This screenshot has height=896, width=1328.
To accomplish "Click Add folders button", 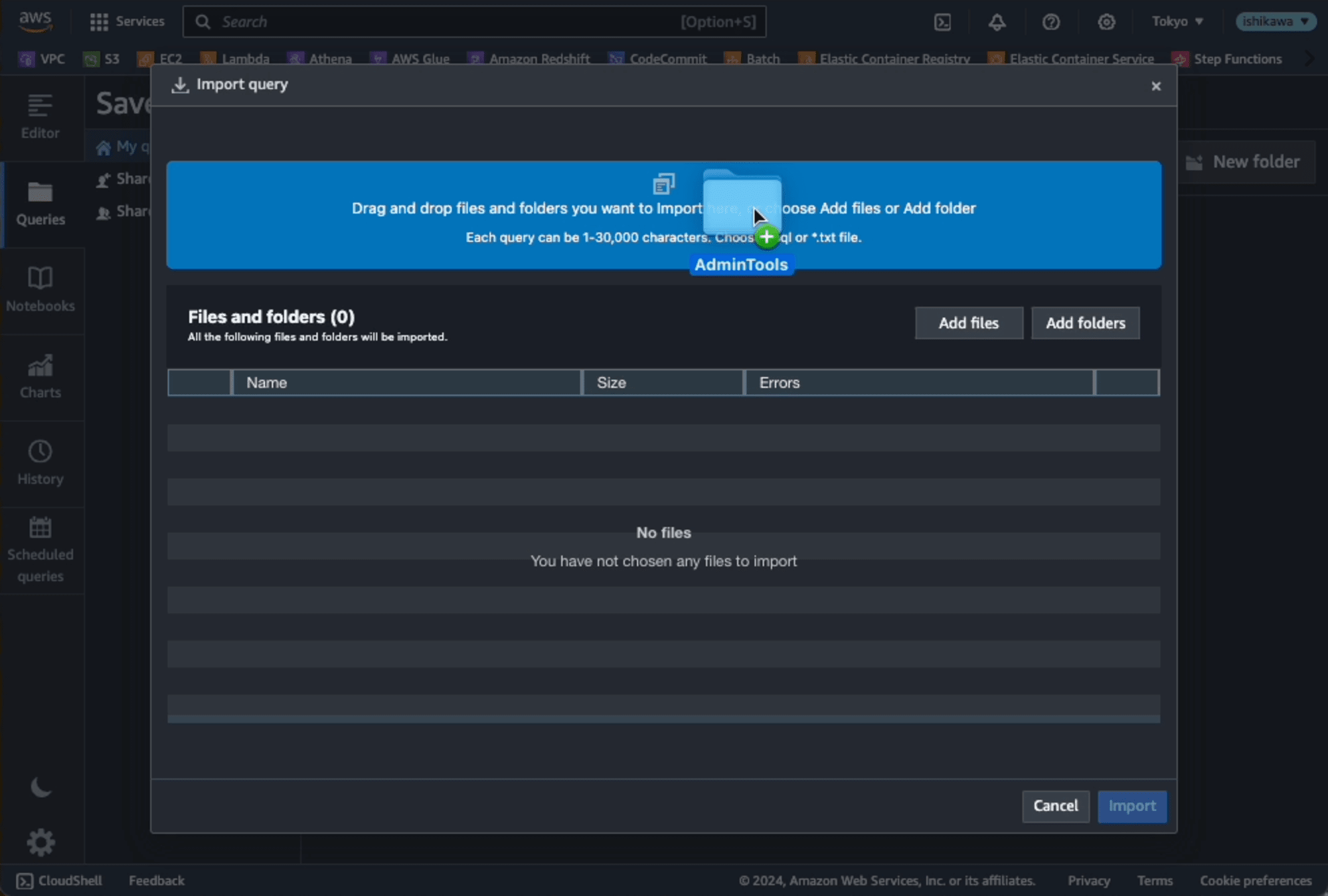I will pyautogui.click(x=1085, y=322).
